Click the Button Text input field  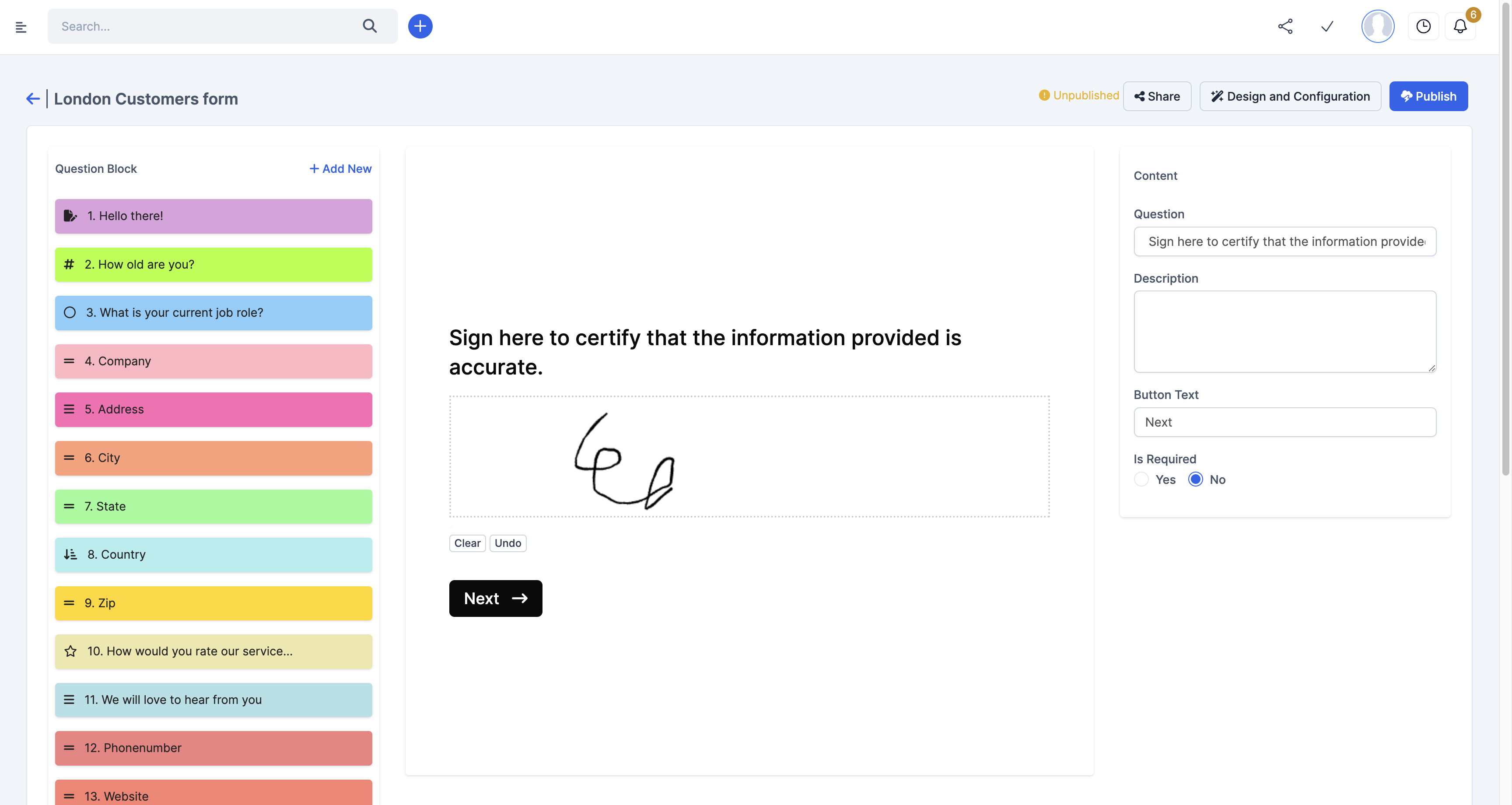click(1284, 422)
